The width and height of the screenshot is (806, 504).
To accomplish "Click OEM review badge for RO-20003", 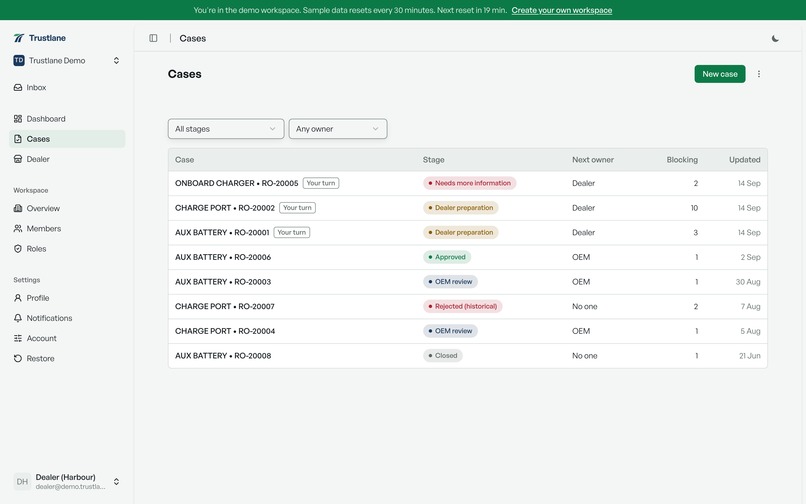I will (x=450, y=282).
